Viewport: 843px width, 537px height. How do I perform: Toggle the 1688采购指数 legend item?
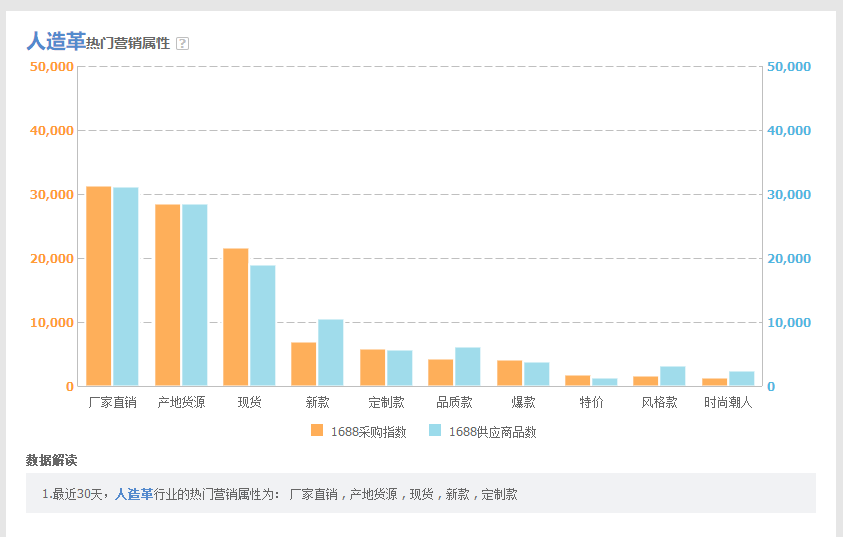tap(359, 431)
